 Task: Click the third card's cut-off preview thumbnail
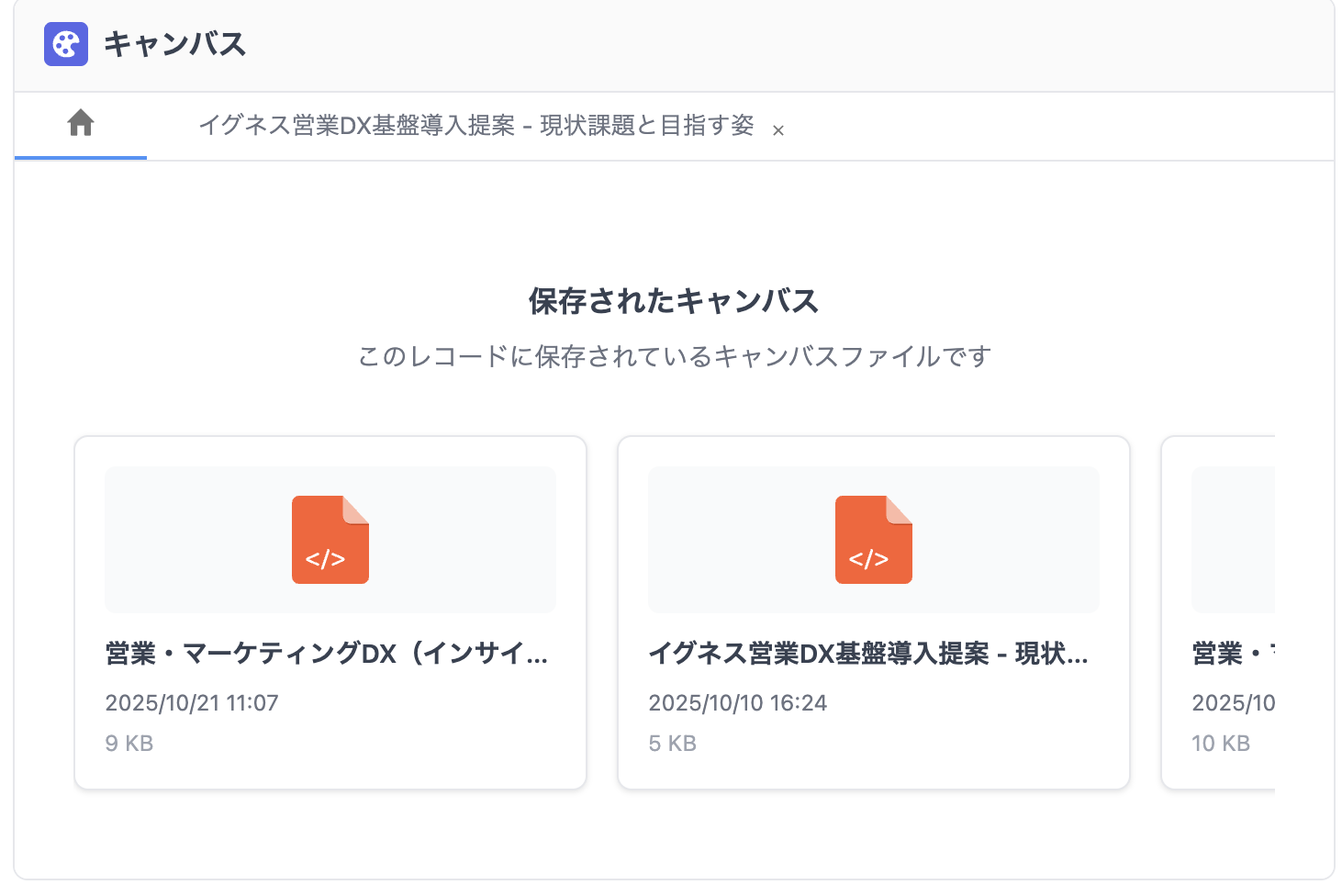point(1233,540)
